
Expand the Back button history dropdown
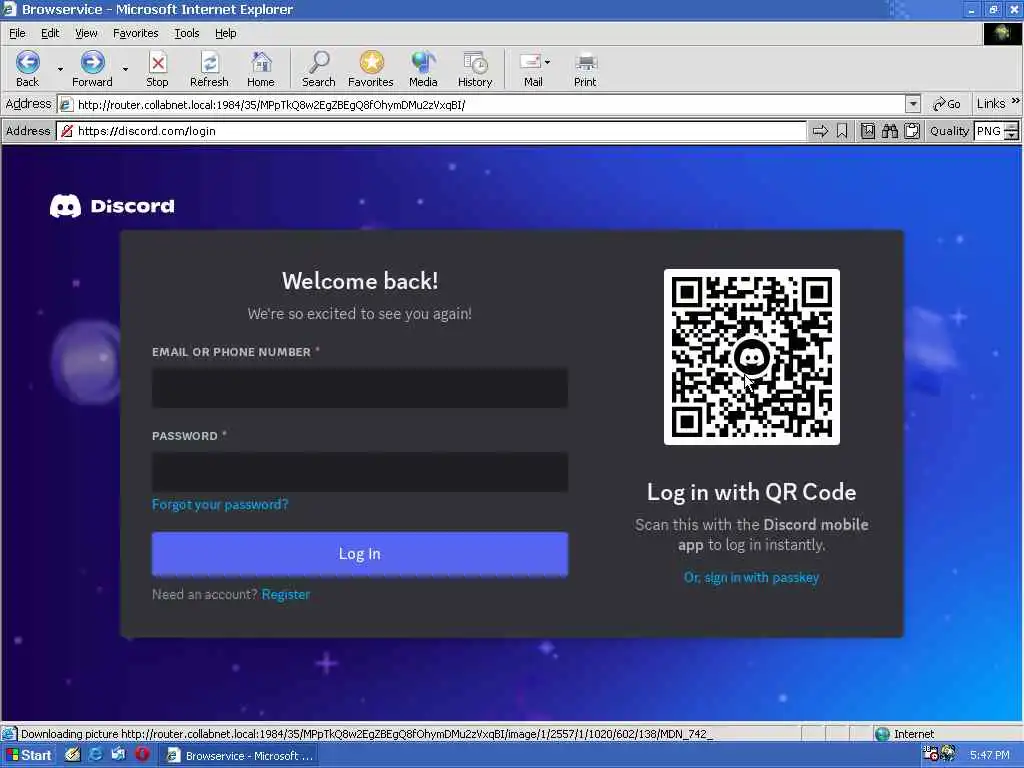[x=60, y=69]
